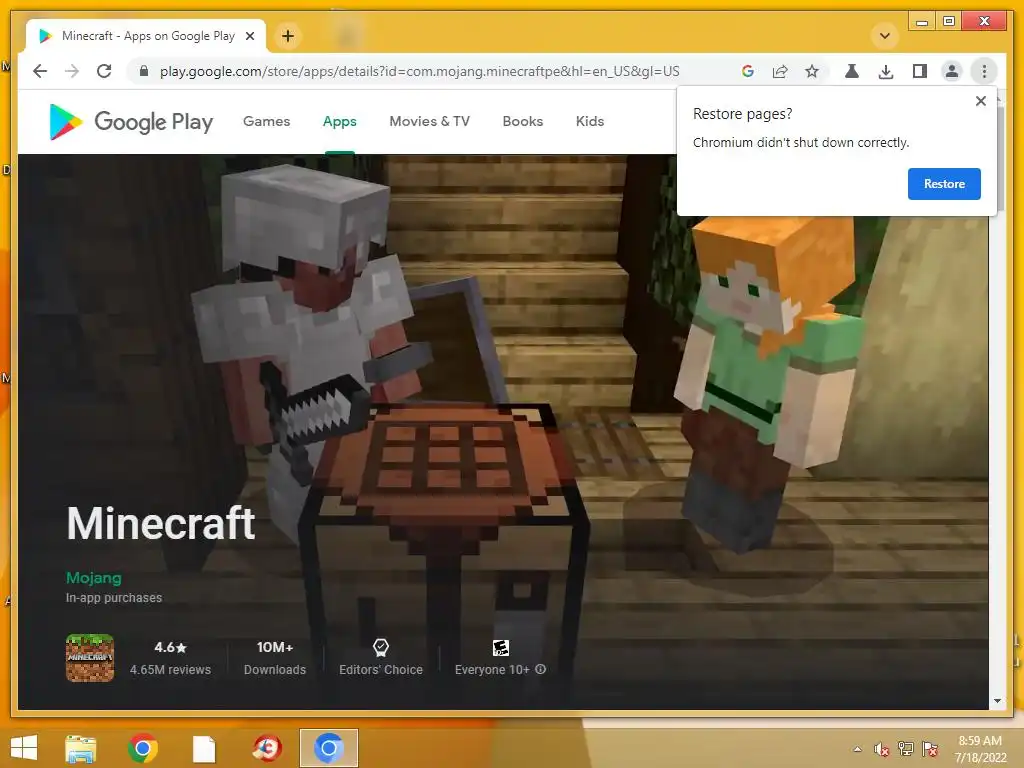
Task: Open the Movies & TV section
Action: 430,121
